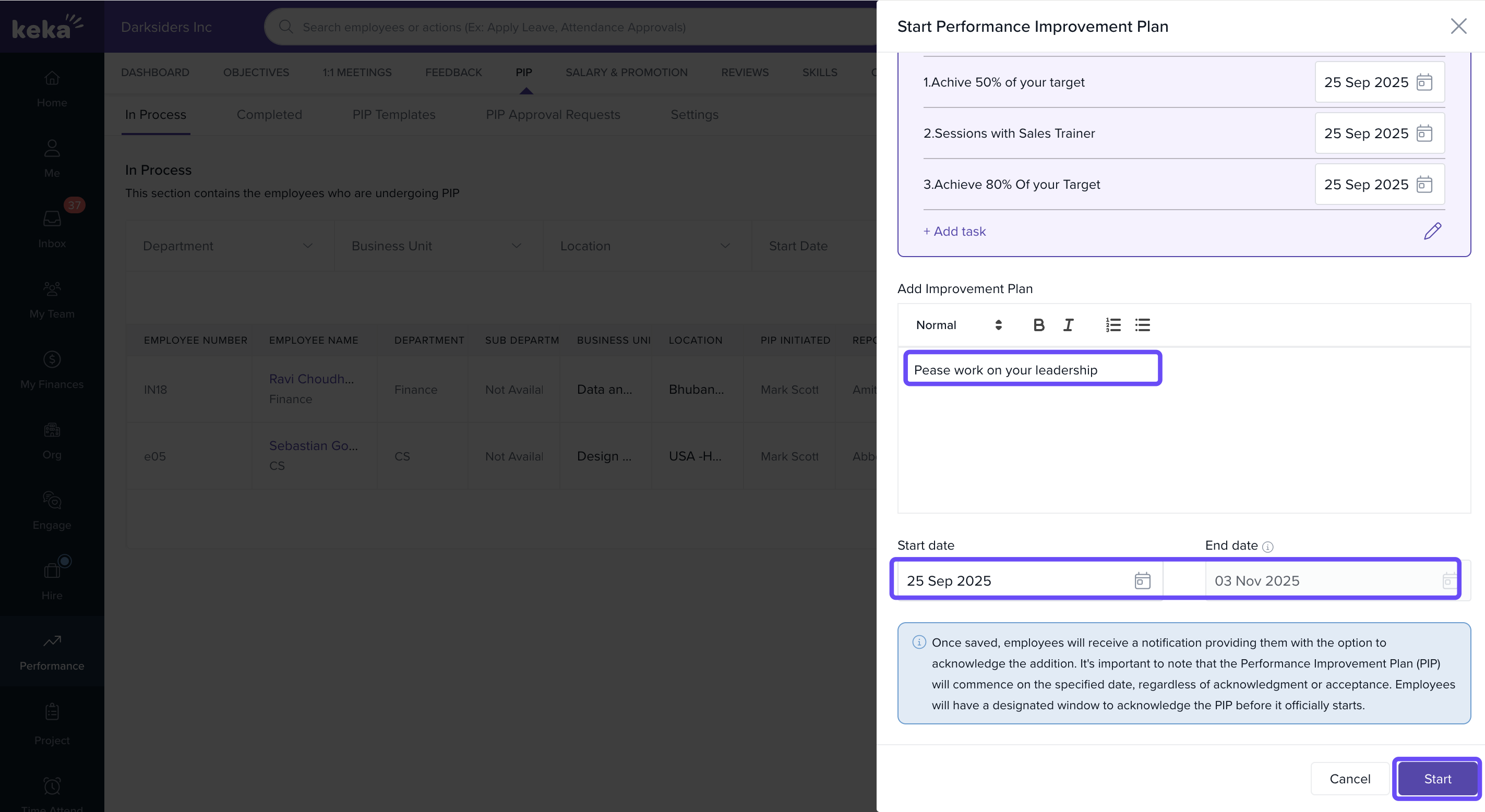Expand the Business Unit filter dropdown
Viewport: 1485px width, 812px height.
click(438, 246)
